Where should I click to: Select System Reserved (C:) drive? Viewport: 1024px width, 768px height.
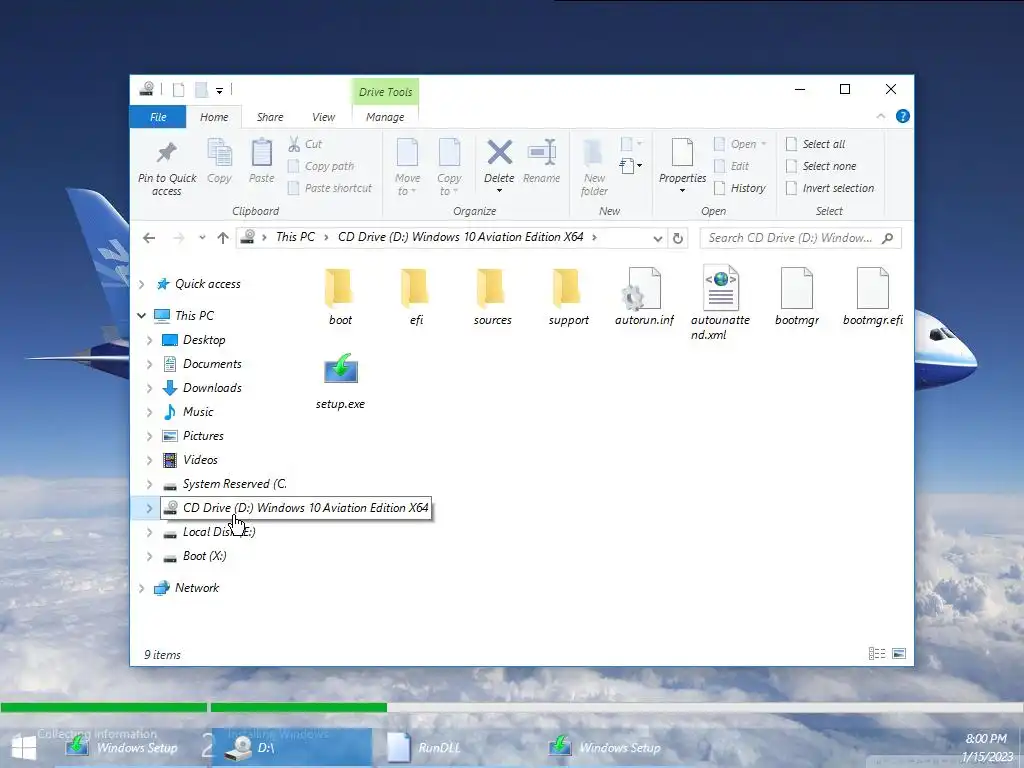click(x=234, y=485)
